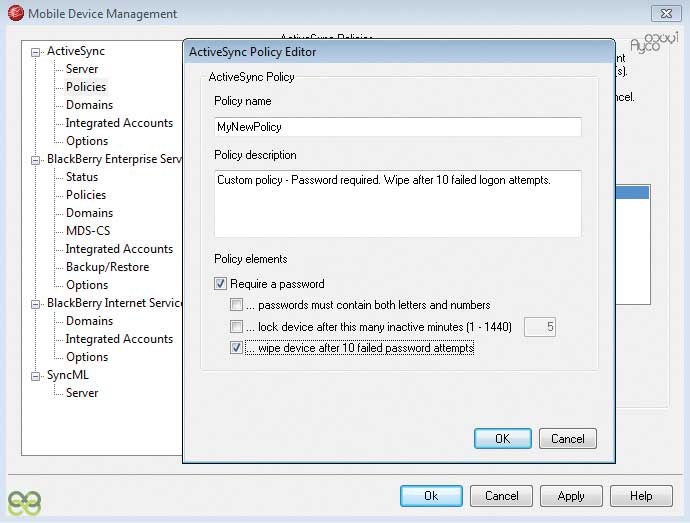
Task: Enable passwords must contain letters and numbers
Action: tap(236, 305)
